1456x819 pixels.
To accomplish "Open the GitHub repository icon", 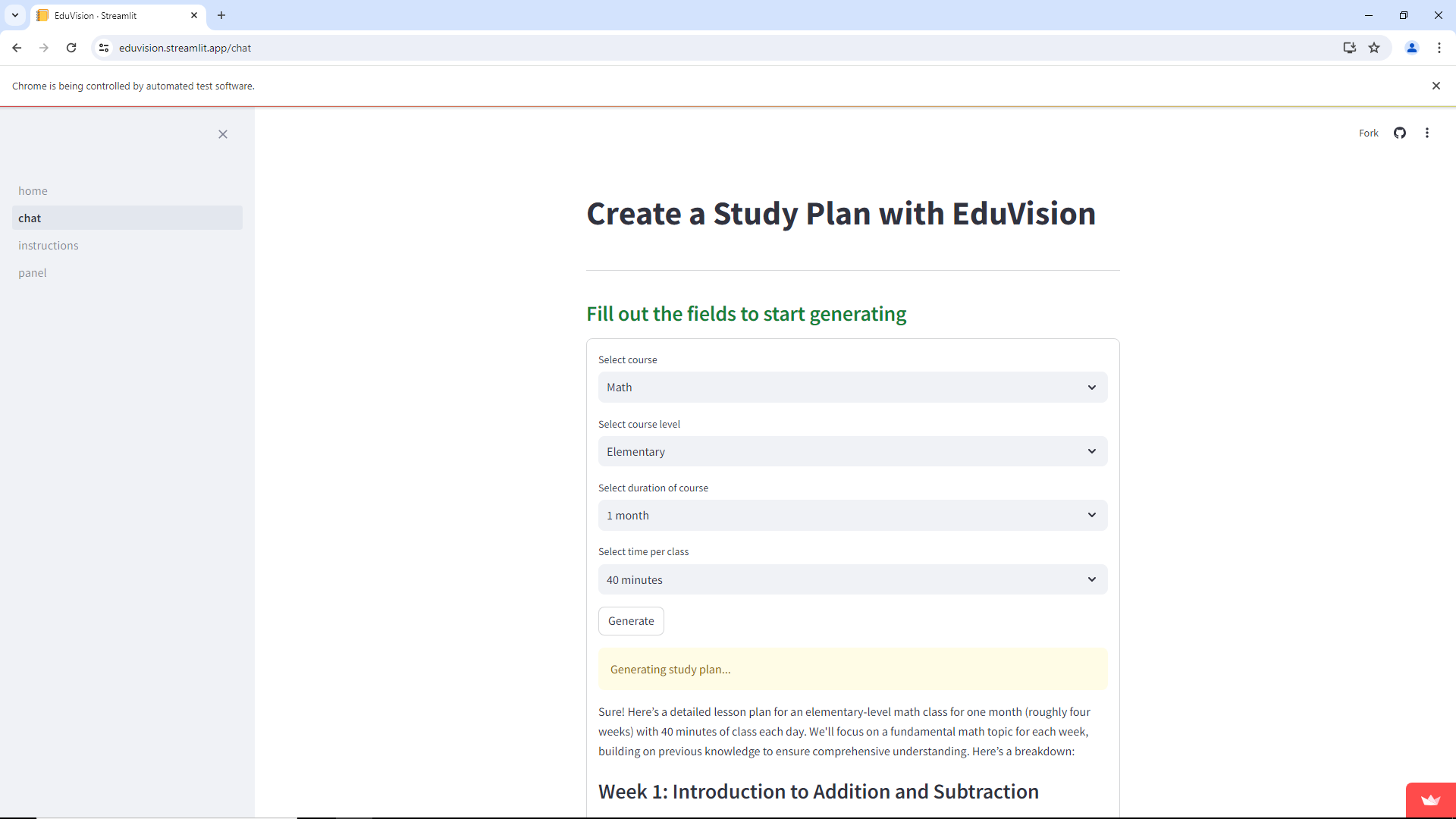I will (1400, 133).
